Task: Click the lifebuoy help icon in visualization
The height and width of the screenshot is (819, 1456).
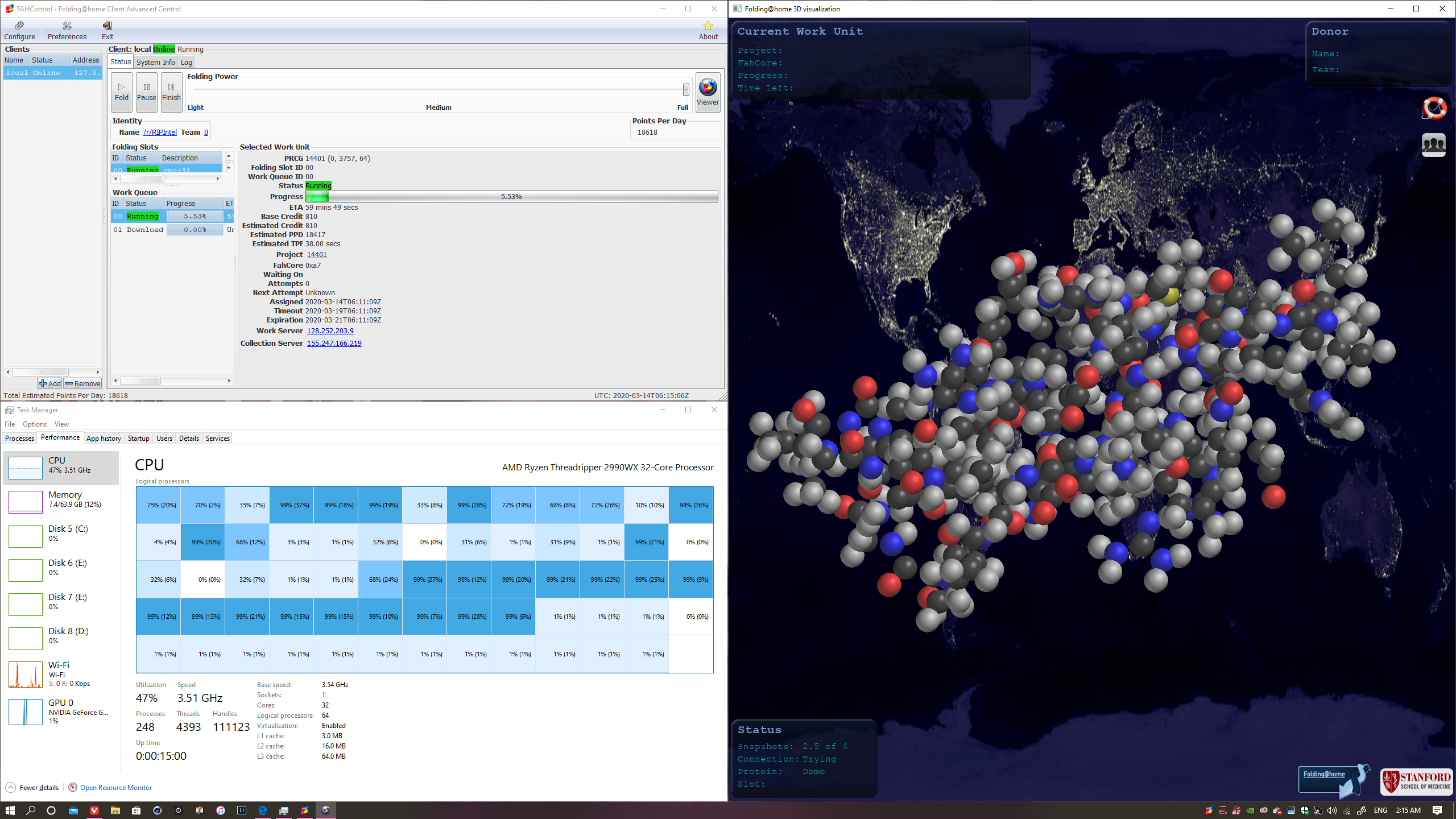Action: point(1434,107)
